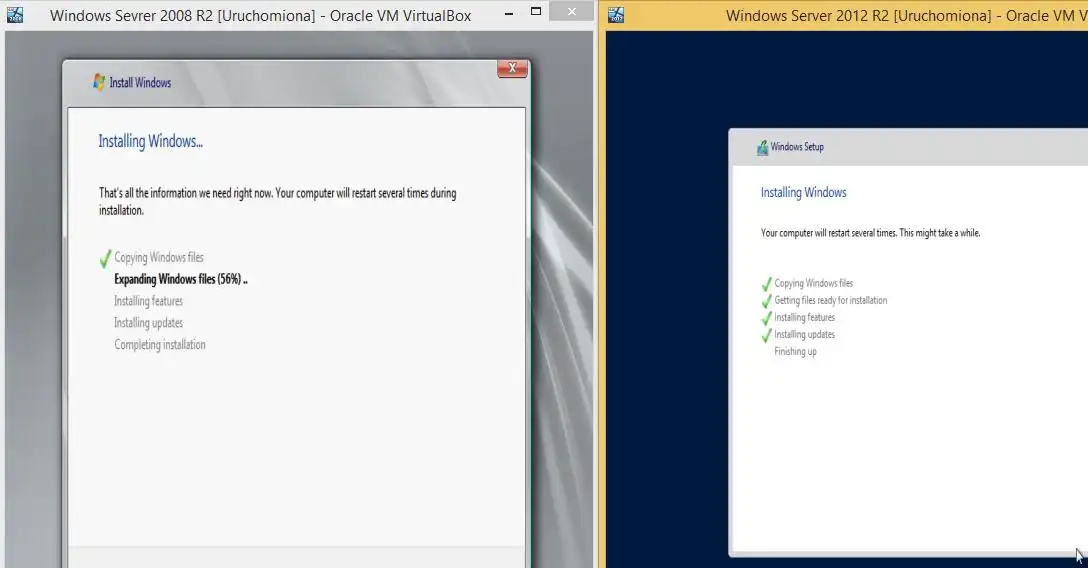
Task: Click 'Installing features' in Install Windows dialog
Action: [x=148, y=301]
